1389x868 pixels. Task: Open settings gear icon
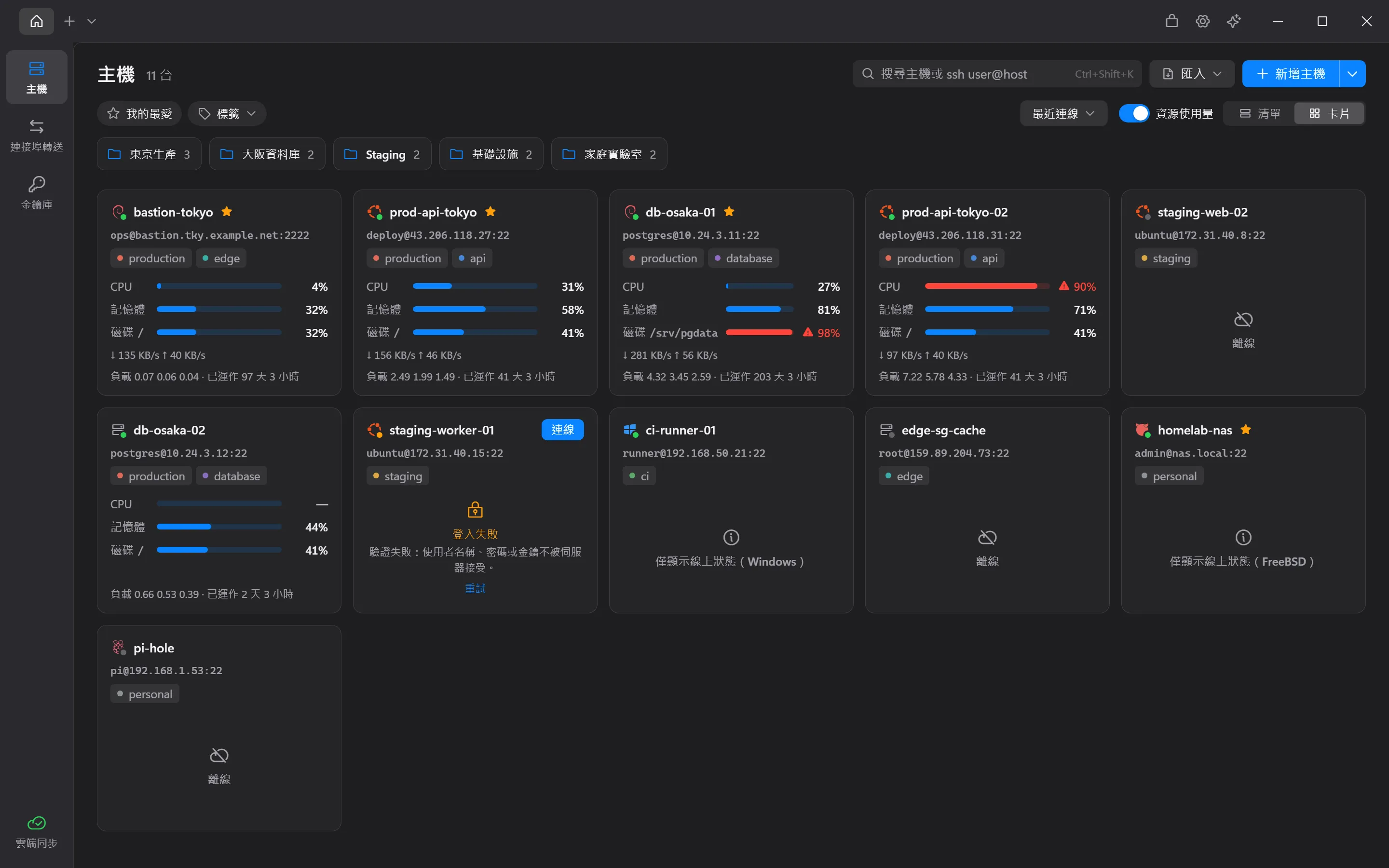[1202, 21]
